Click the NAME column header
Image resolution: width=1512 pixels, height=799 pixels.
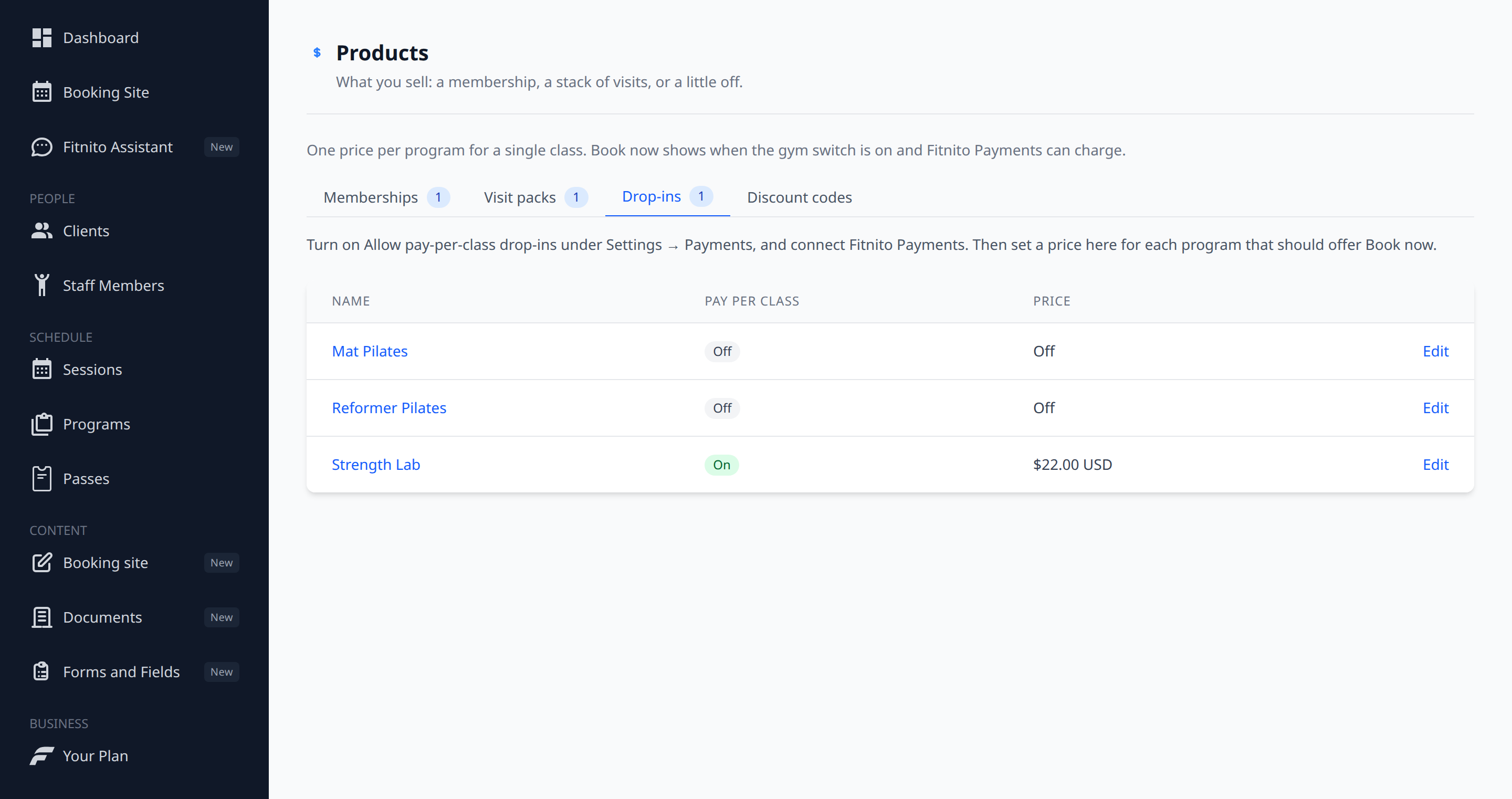(x=350, y=301)
